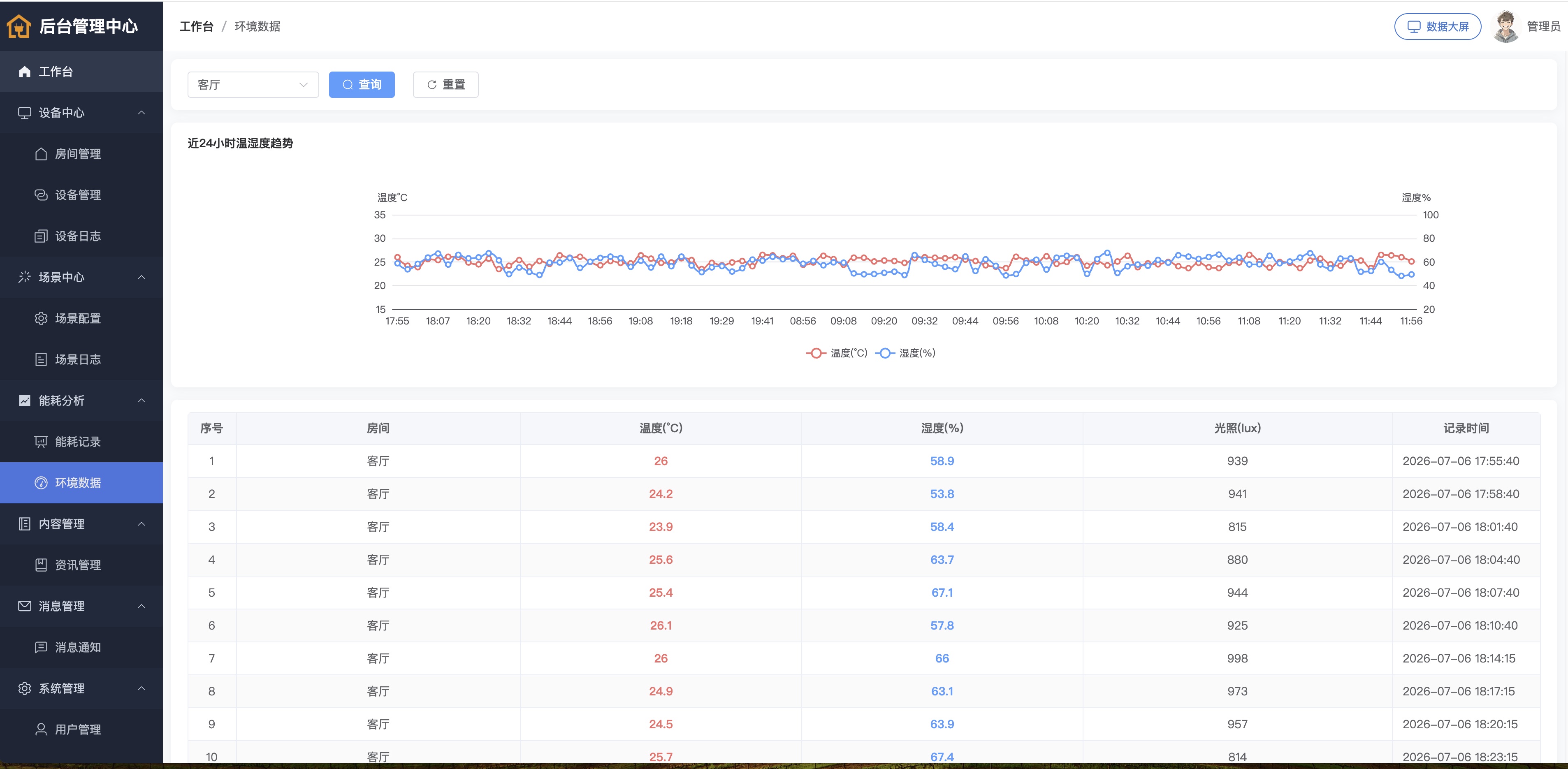Click the 近24小时温湿度趋势 chart title
Viewport: 1568px width, 769px height.
[241, 143]
